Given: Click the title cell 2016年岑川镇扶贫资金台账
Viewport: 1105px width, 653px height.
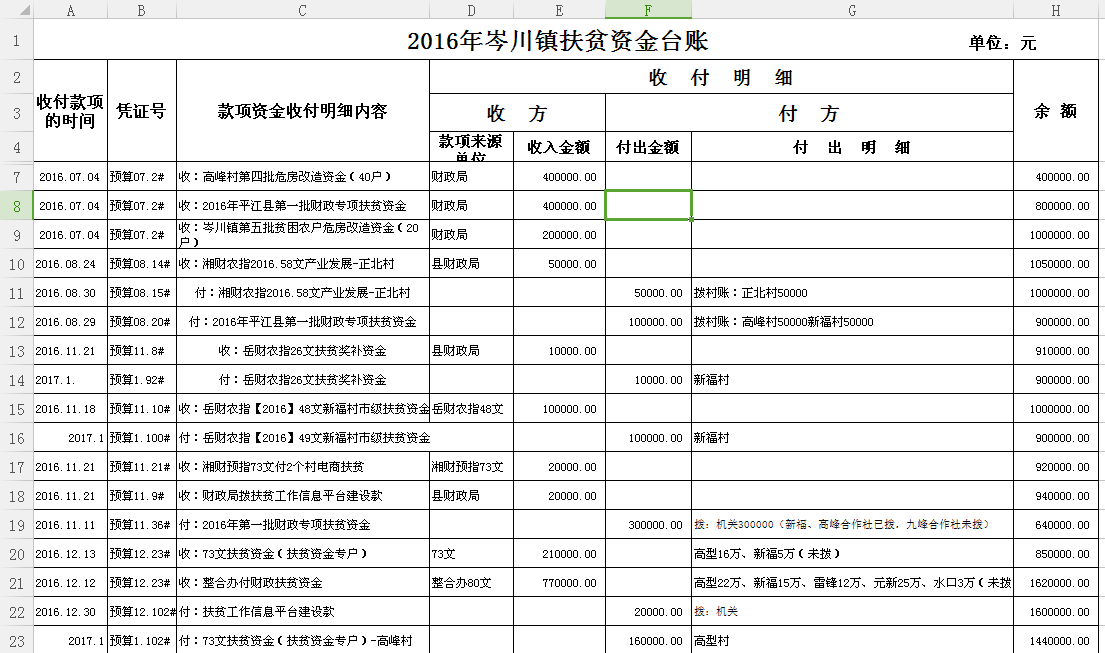Looking at the screenshot, I should tap(557, 41).
